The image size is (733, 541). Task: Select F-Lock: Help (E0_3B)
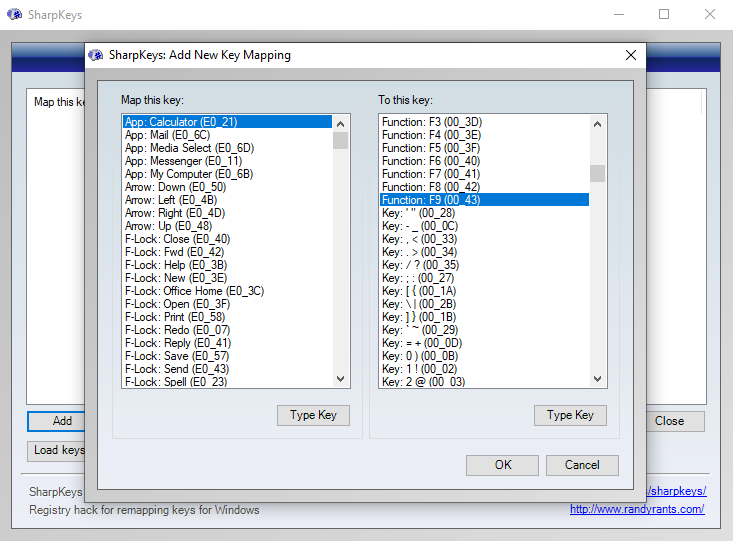[228, 265]
